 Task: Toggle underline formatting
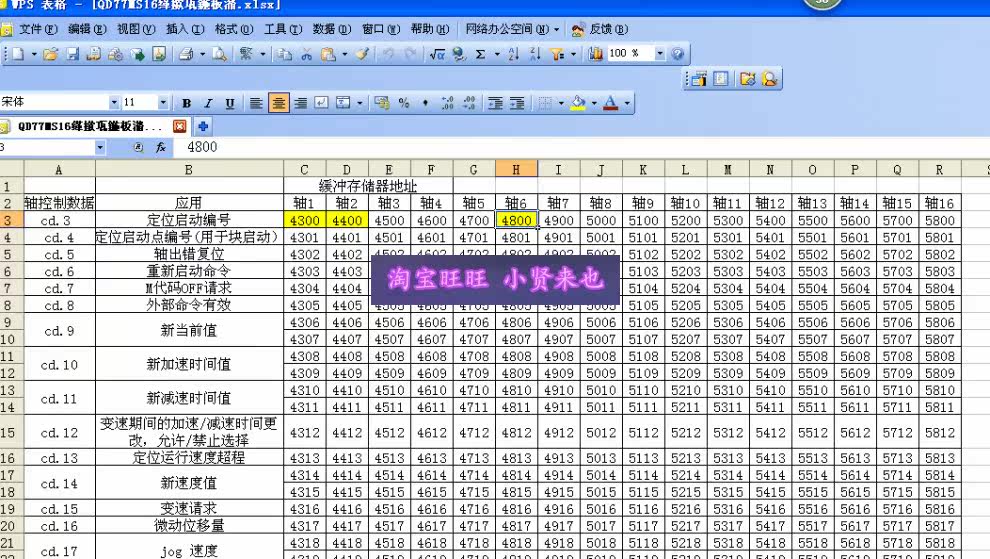tap(230, 103)
